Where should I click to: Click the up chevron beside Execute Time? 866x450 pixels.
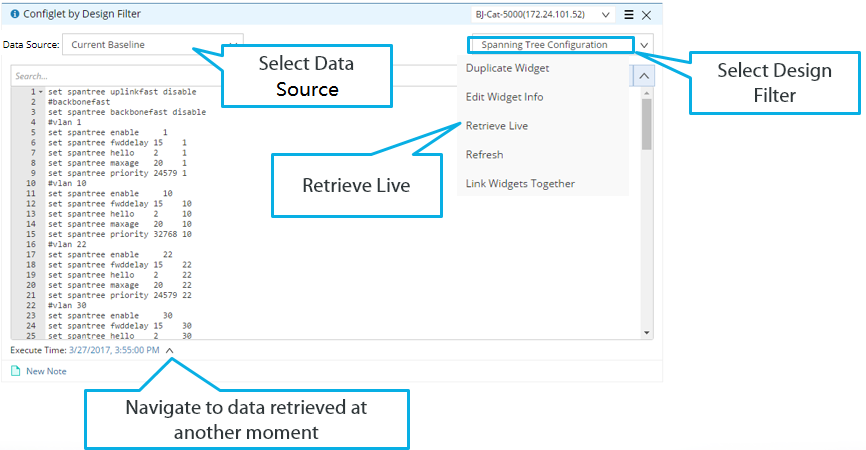(x=169, y=351)
